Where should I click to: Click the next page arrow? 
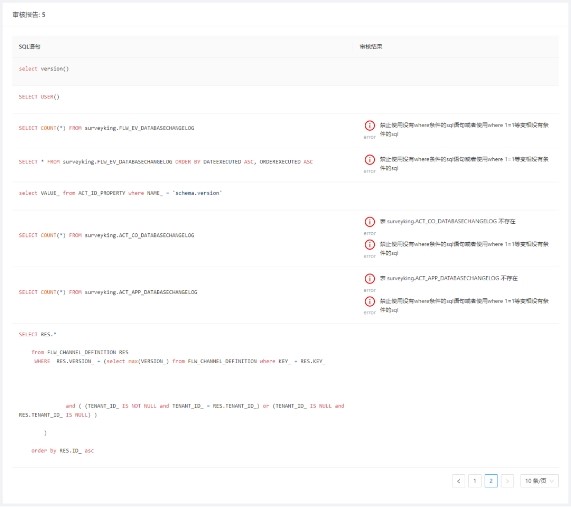coord(507,481)
